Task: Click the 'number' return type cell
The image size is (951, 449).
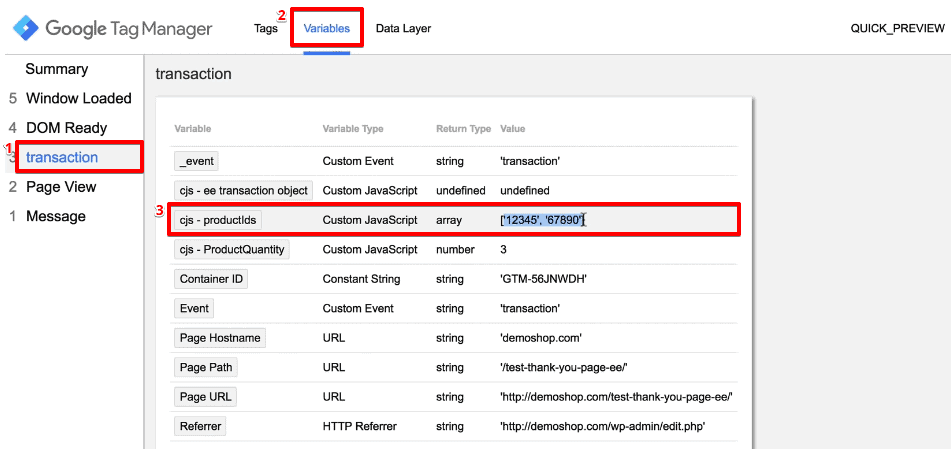Action: pos(455,249)
